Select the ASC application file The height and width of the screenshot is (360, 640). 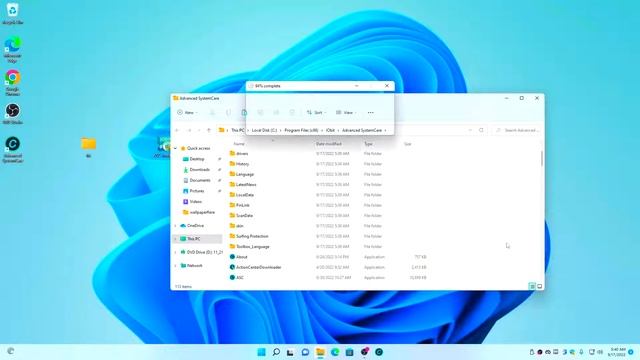point(240,278)
